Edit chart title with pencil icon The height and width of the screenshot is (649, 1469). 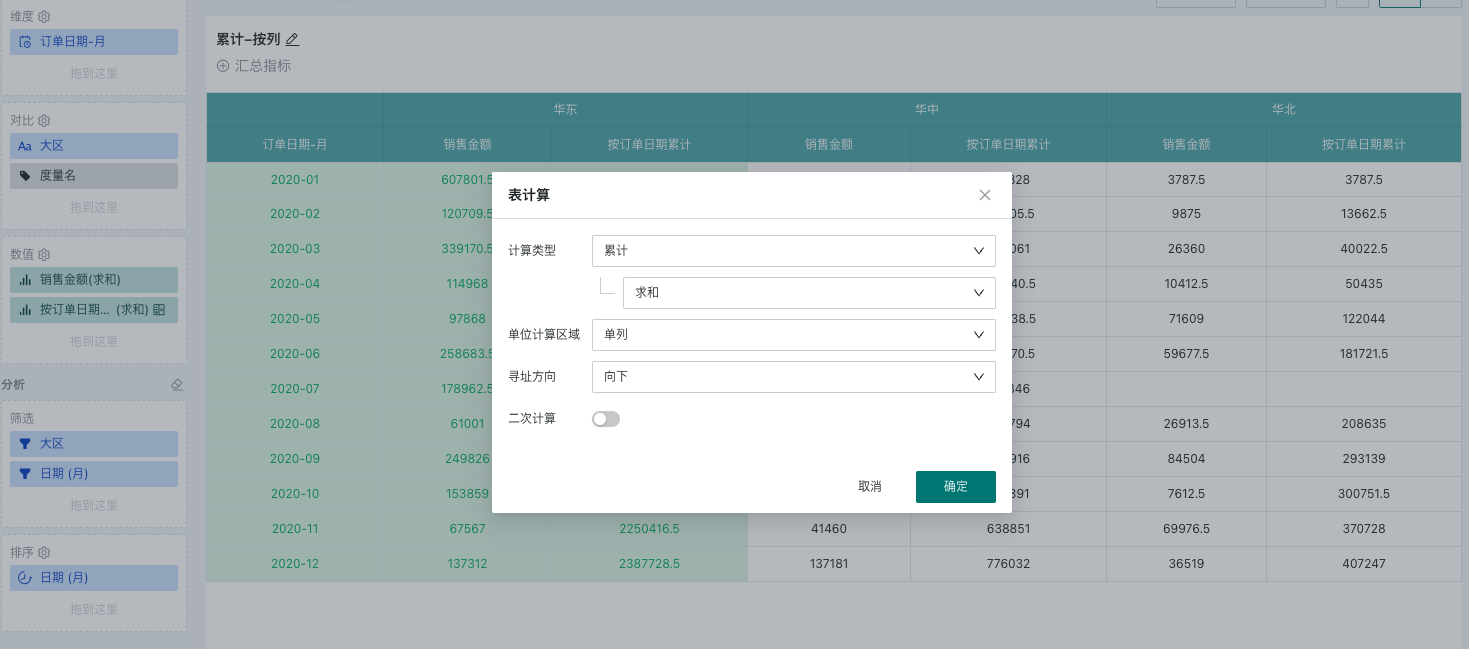292,40
